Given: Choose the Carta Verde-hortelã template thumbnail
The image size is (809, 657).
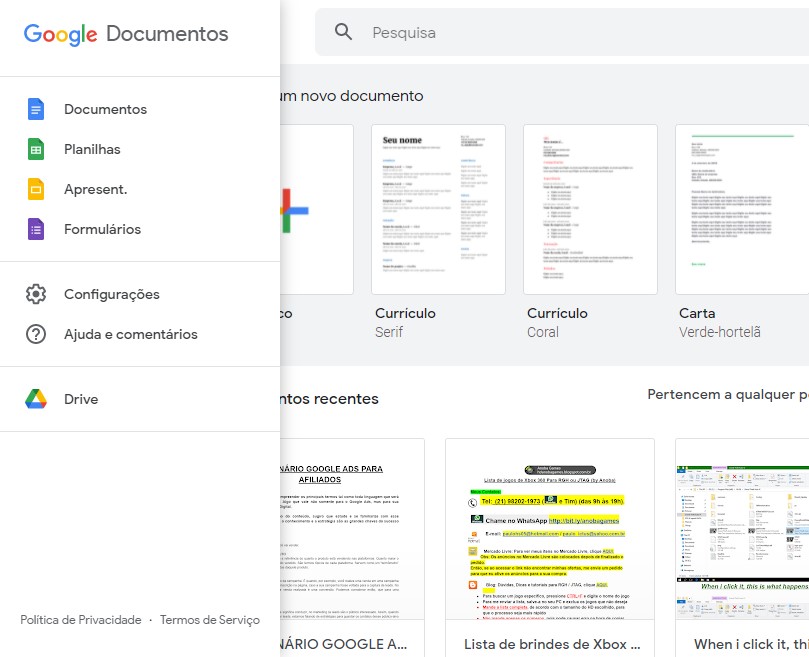Looking at the screenshot, I should 742,210.
